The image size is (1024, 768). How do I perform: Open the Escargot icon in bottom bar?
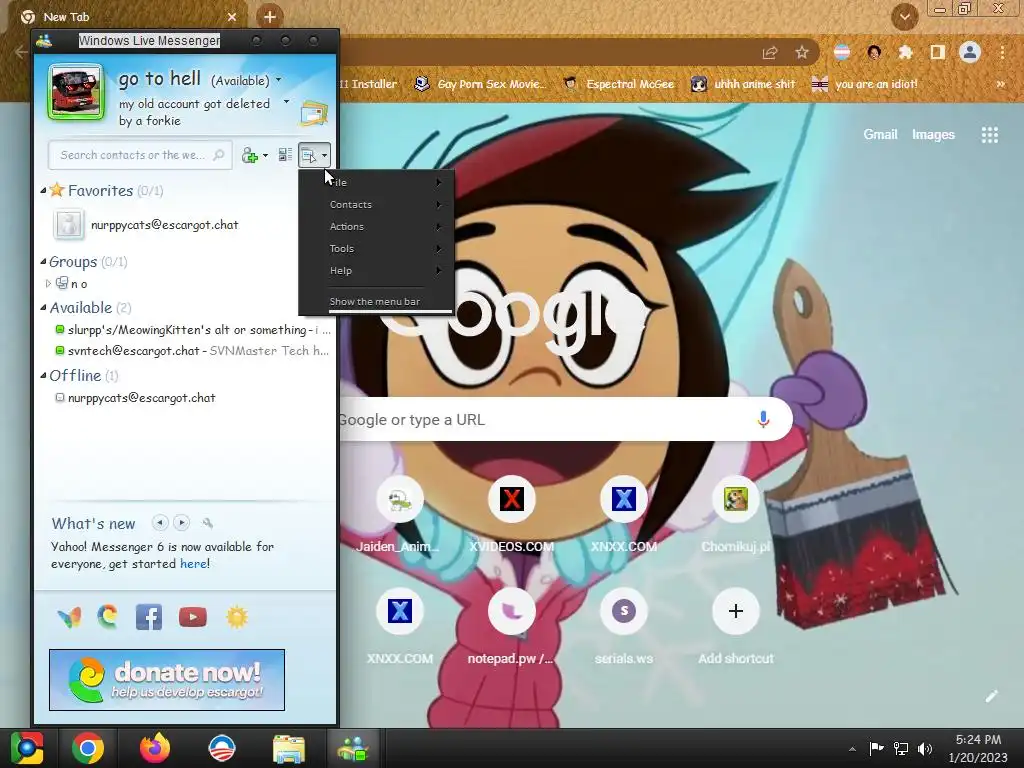[108, 617]
